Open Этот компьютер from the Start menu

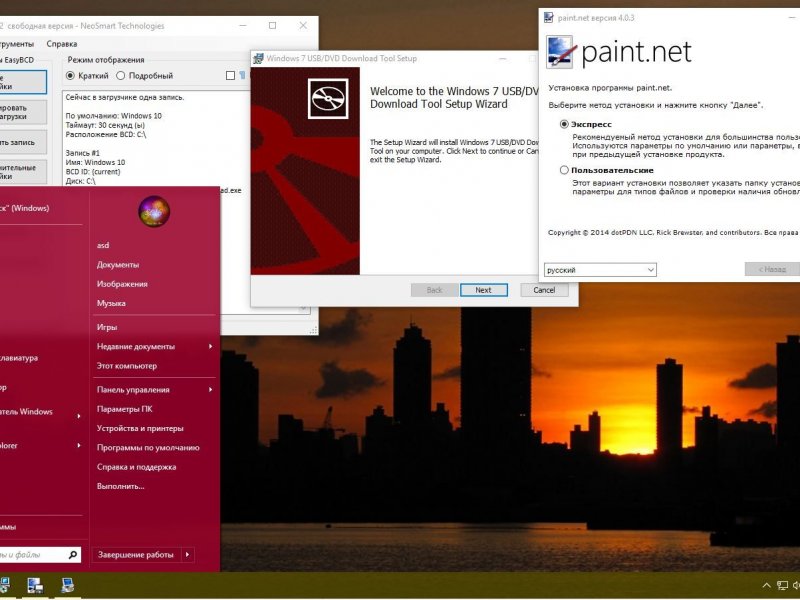[x=127, y=366]
